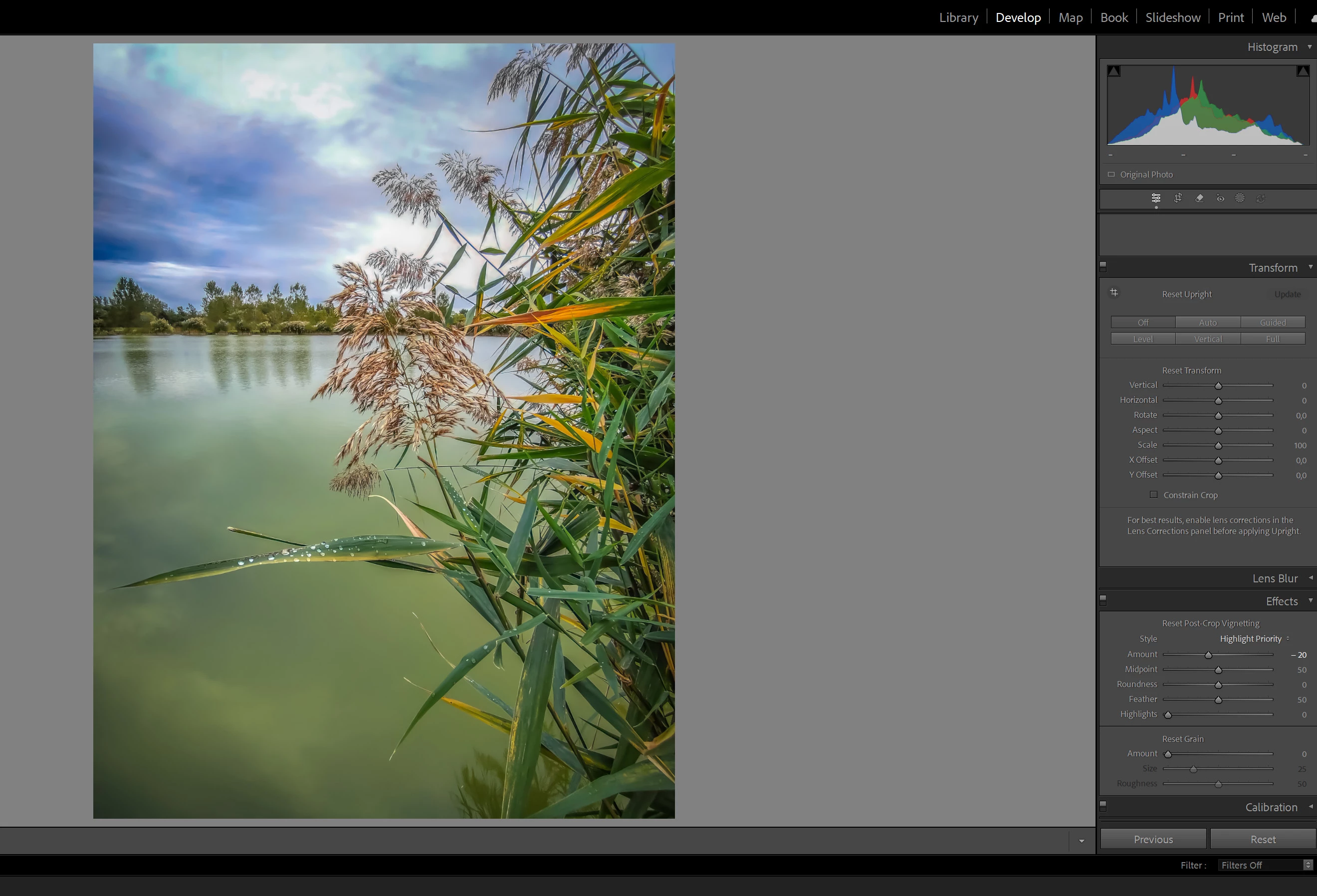
Task: Open the vignette Style dropdown
Action: [1254, 639]
